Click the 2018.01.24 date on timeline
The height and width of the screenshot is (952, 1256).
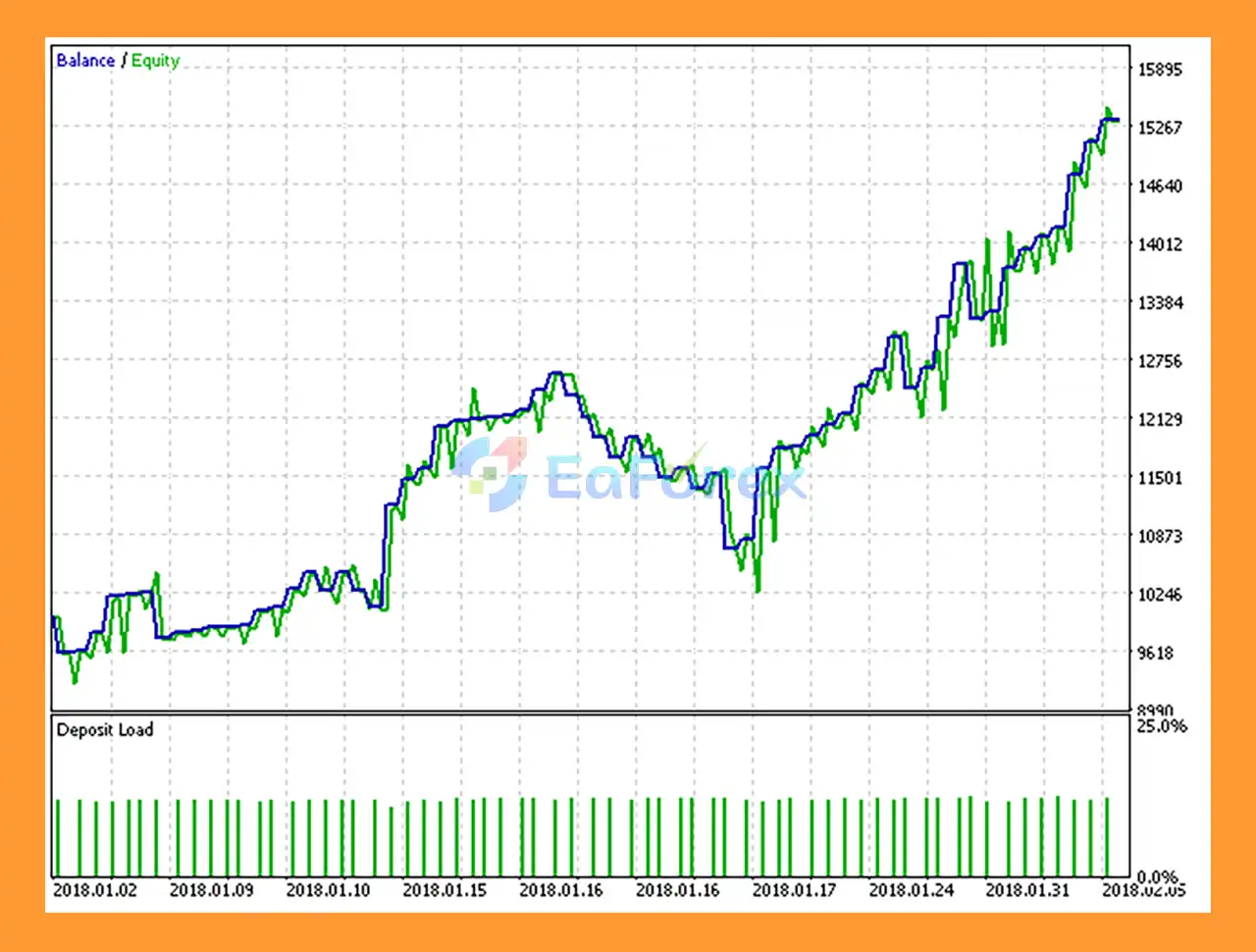911,890
